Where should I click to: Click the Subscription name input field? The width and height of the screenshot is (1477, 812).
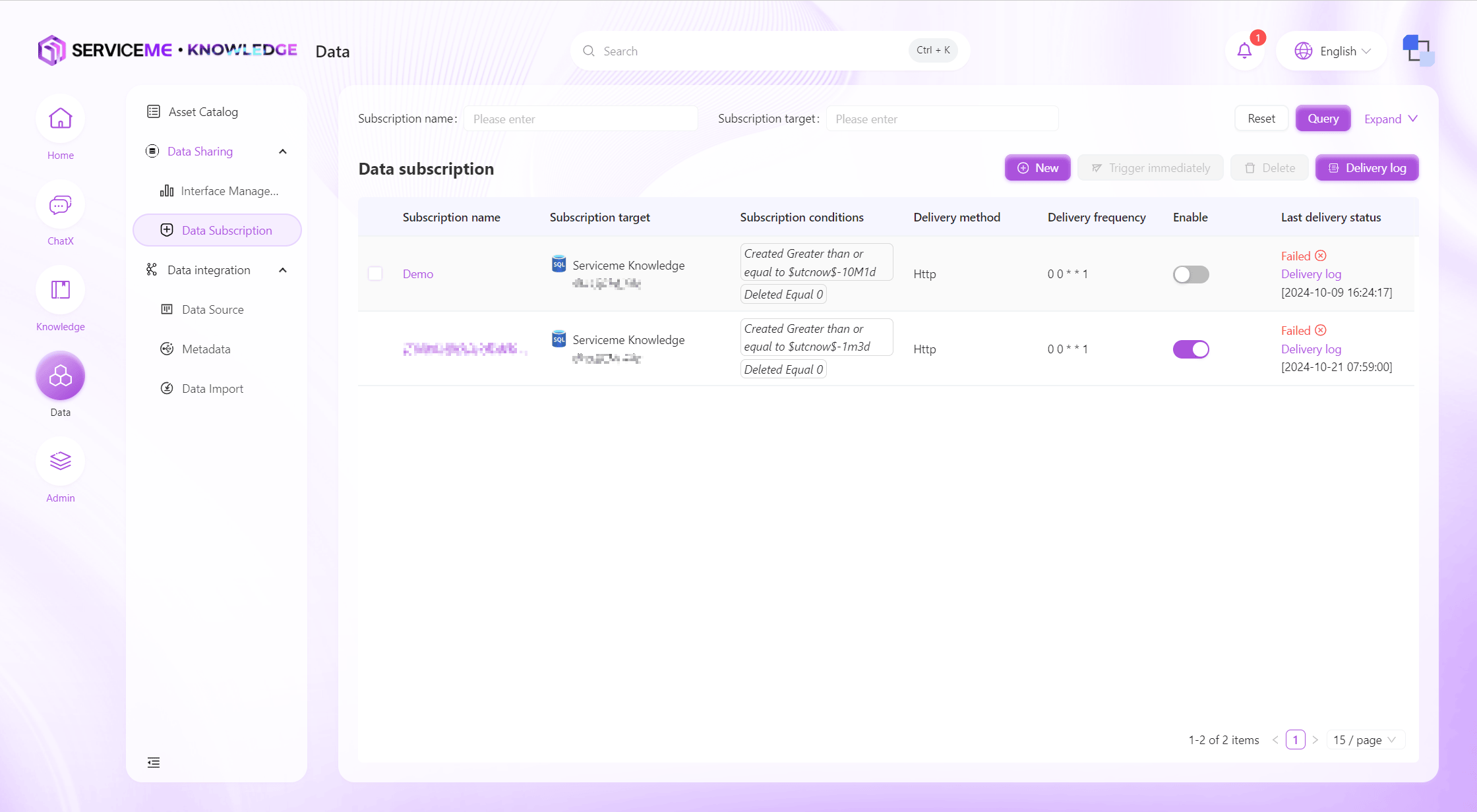coord(580,119)
